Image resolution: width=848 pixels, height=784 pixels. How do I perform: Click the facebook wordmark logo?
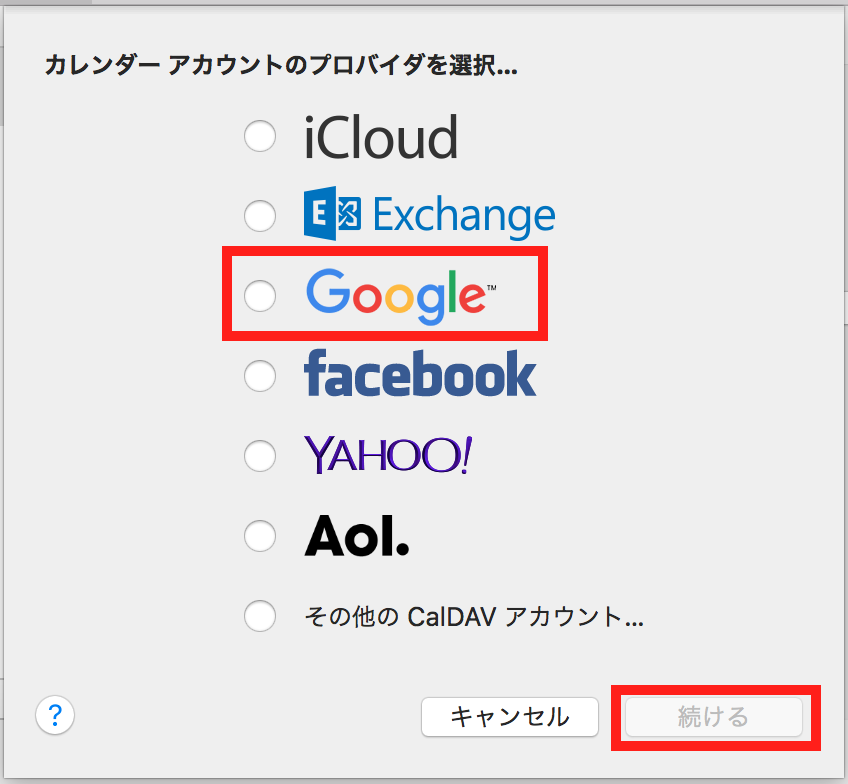coord(420,375)
